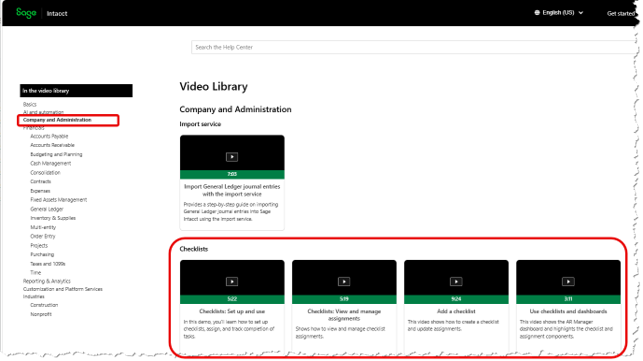The width and height of the screenshot is (643, 361).
Task: Open Construction sidebar link
Action: [44, 305]
